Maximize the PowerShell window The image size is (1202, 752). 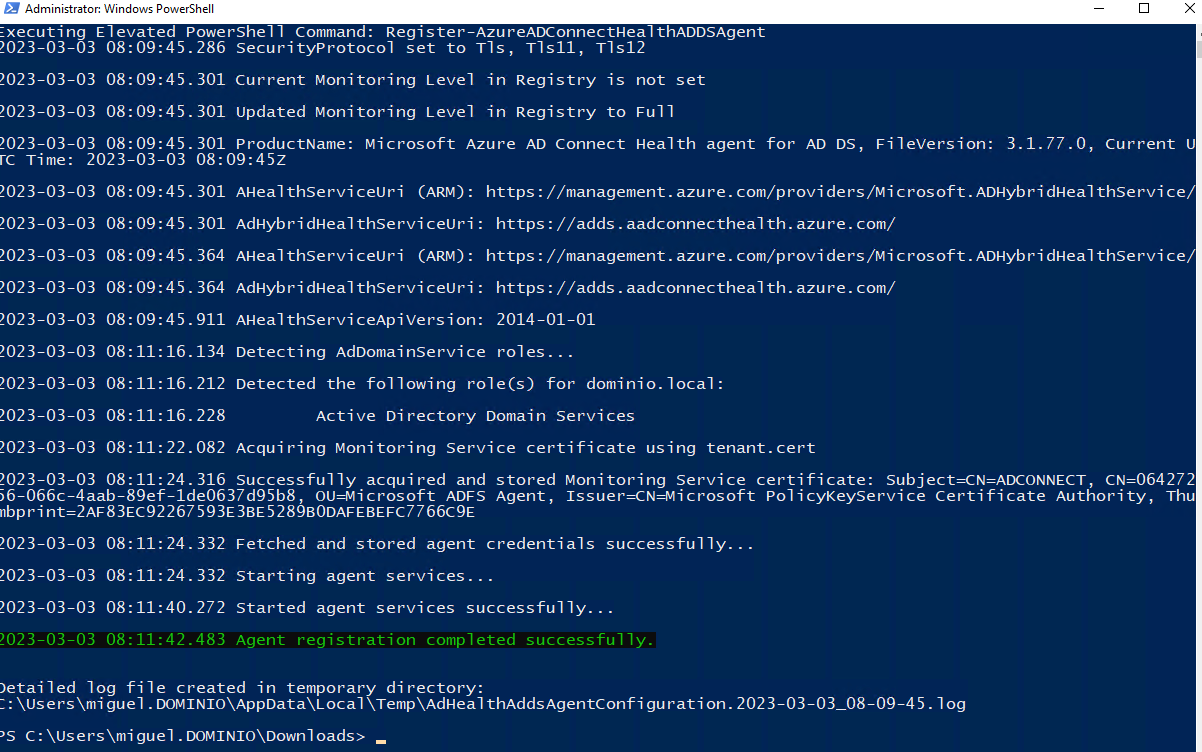(x=1144, y=9)
